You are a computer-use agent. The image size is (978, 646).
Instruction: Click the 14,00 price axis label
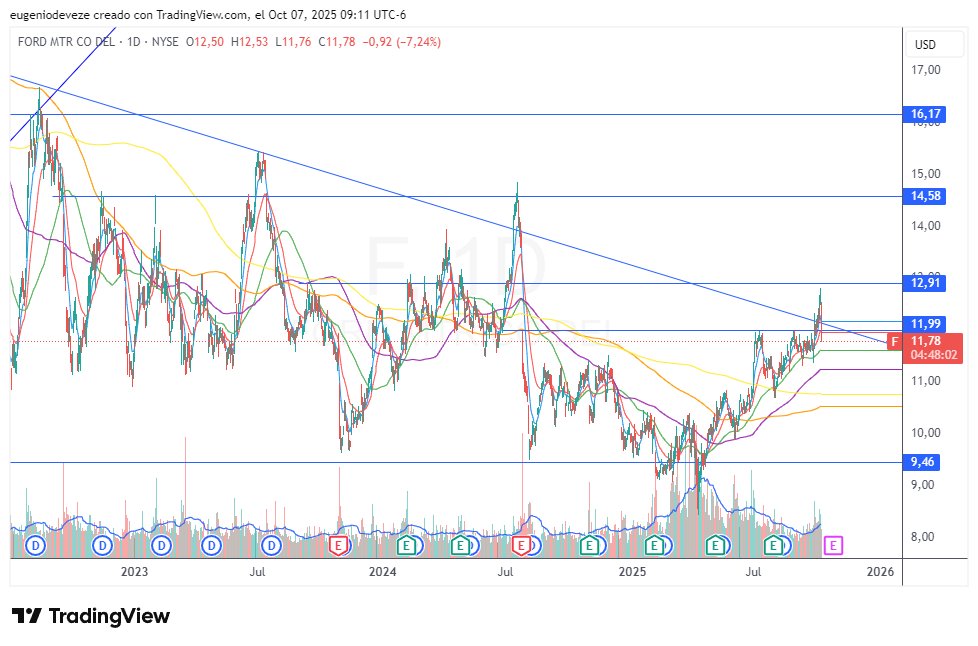(x=926, y=226)
